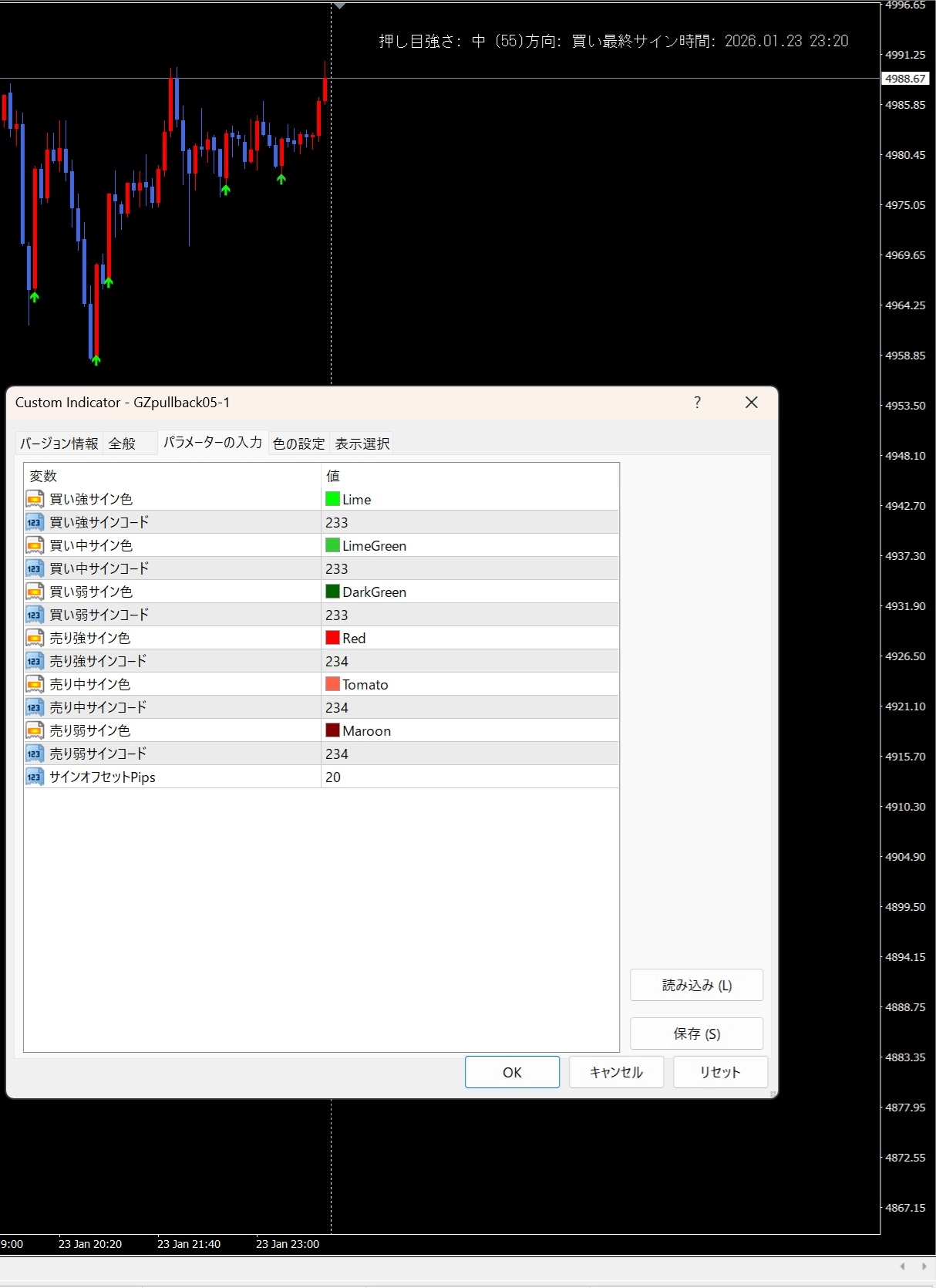This screenshot has width=936, height=1288.
Task: Click the help question mark icon
Action: point(697,403)
